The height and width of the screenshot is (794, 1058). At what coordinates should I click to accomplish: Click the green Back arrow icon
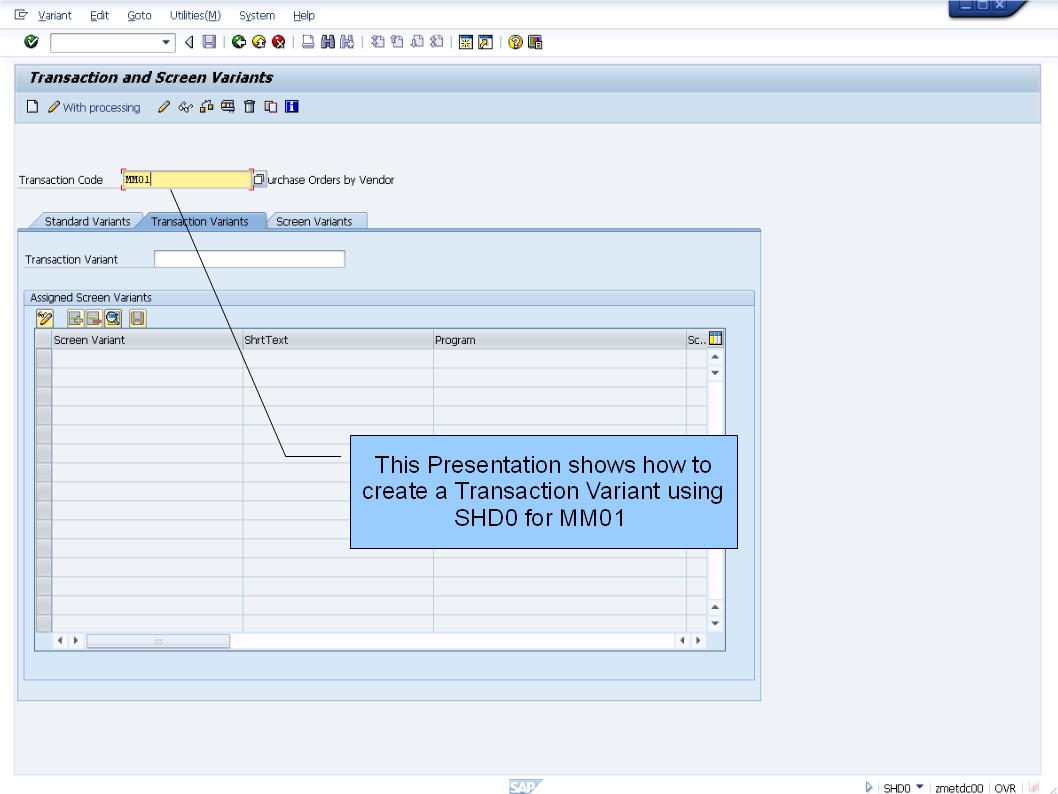coord(239,42)
